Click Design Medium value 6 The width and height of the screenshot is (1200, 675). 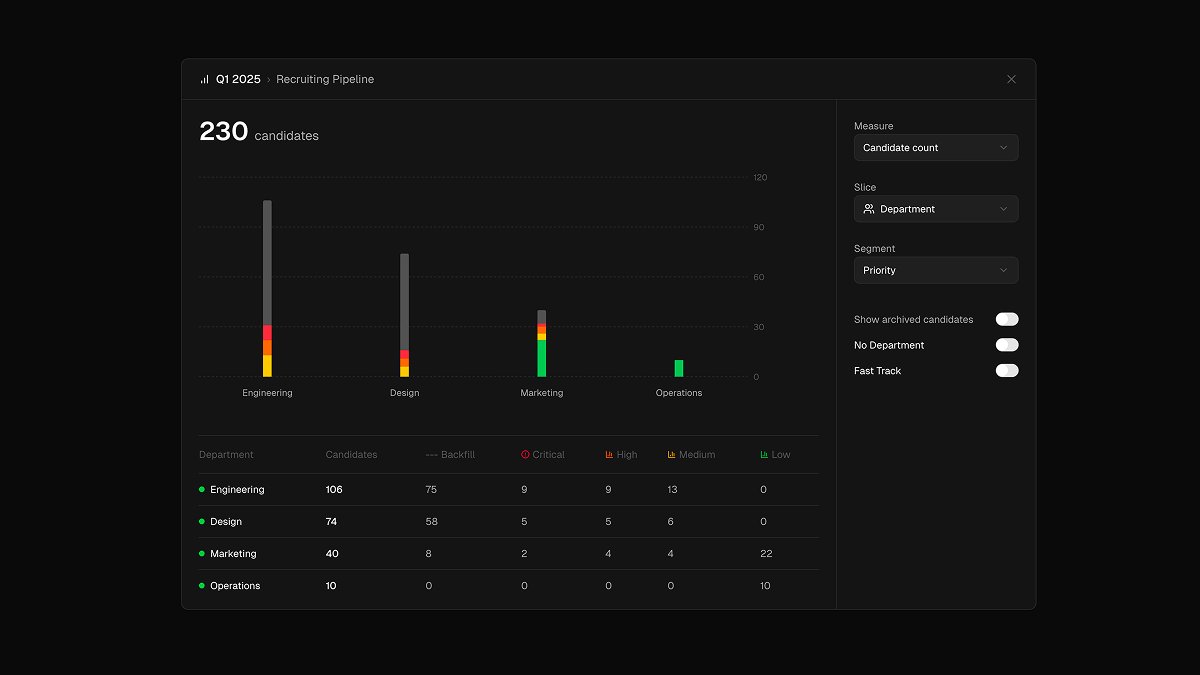670,521
